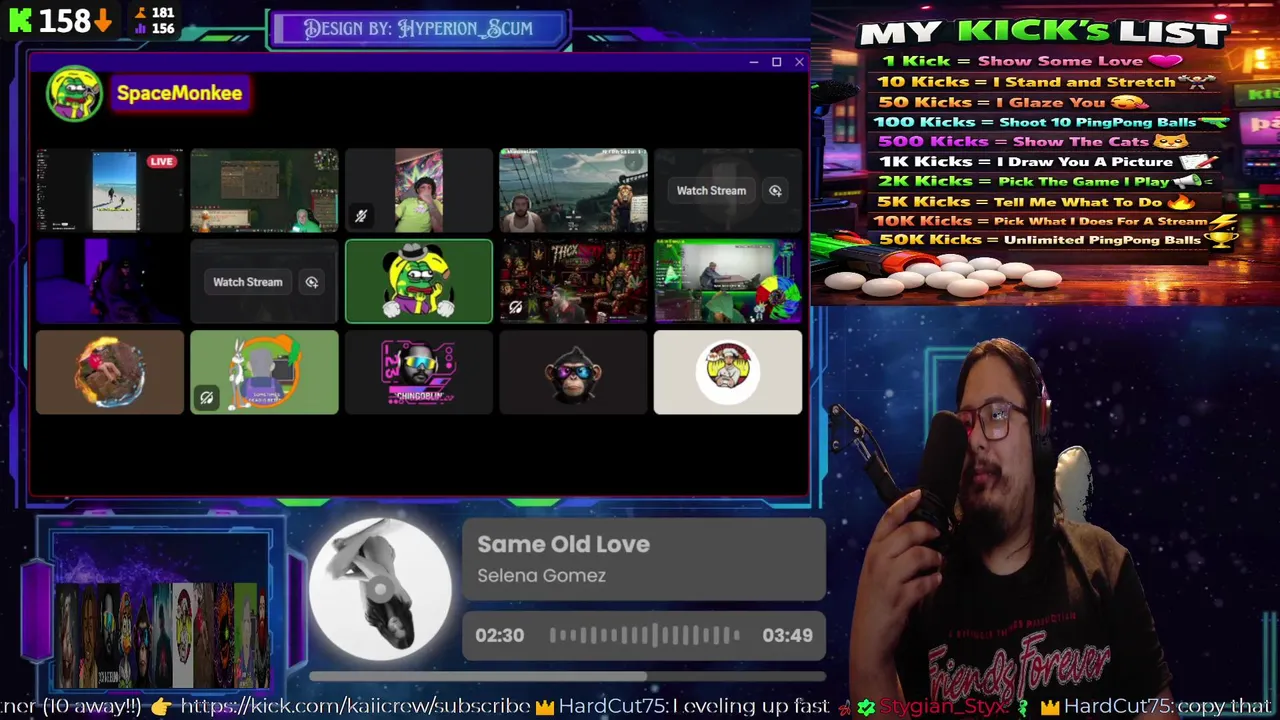Toggle muted microphone icon on green-shirt tile

click(361, 215)
